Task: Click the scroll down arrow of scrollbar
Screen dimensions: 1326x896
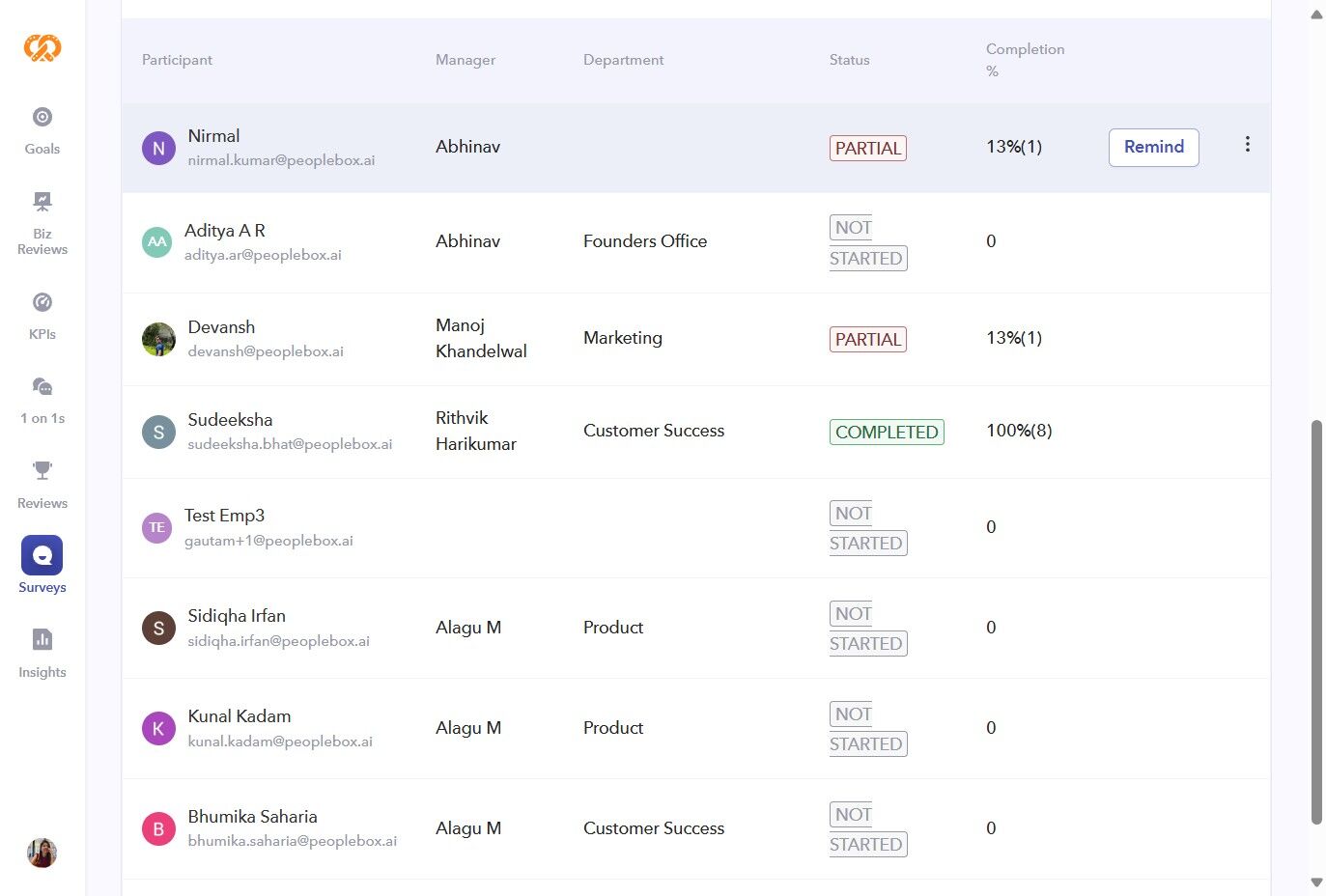Action: (x=1316, y=882)
